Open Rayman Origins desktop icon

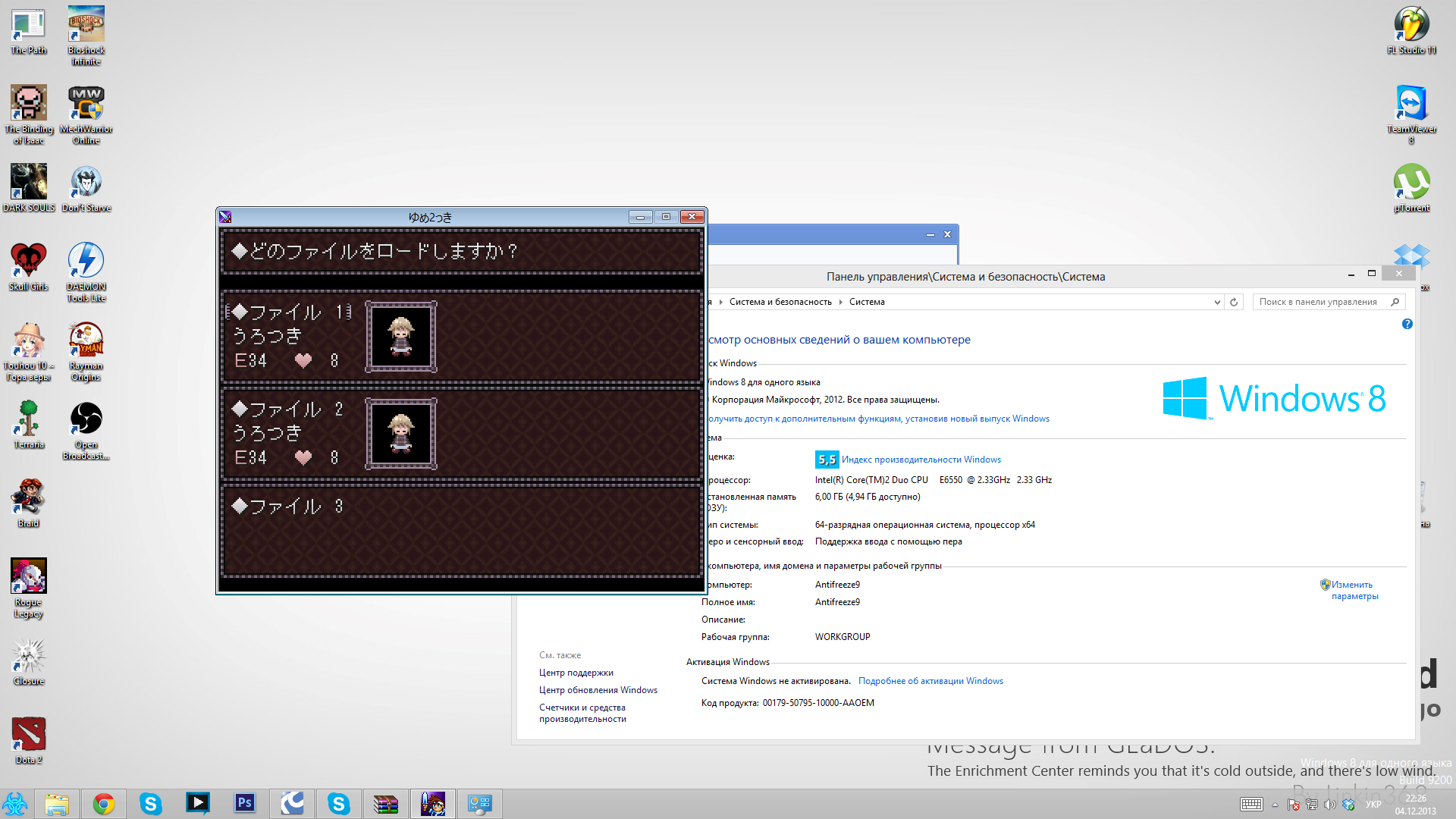86,351
